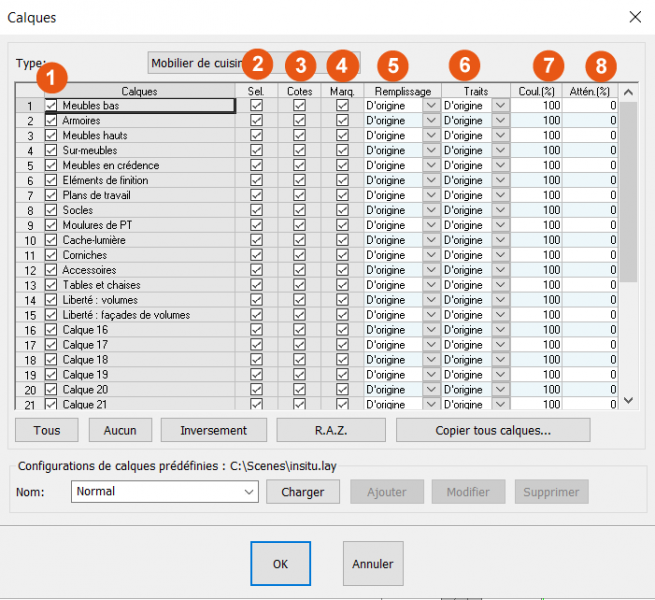Confirm with the OK button
Screen dimensions: 655x600
[280, 564]
